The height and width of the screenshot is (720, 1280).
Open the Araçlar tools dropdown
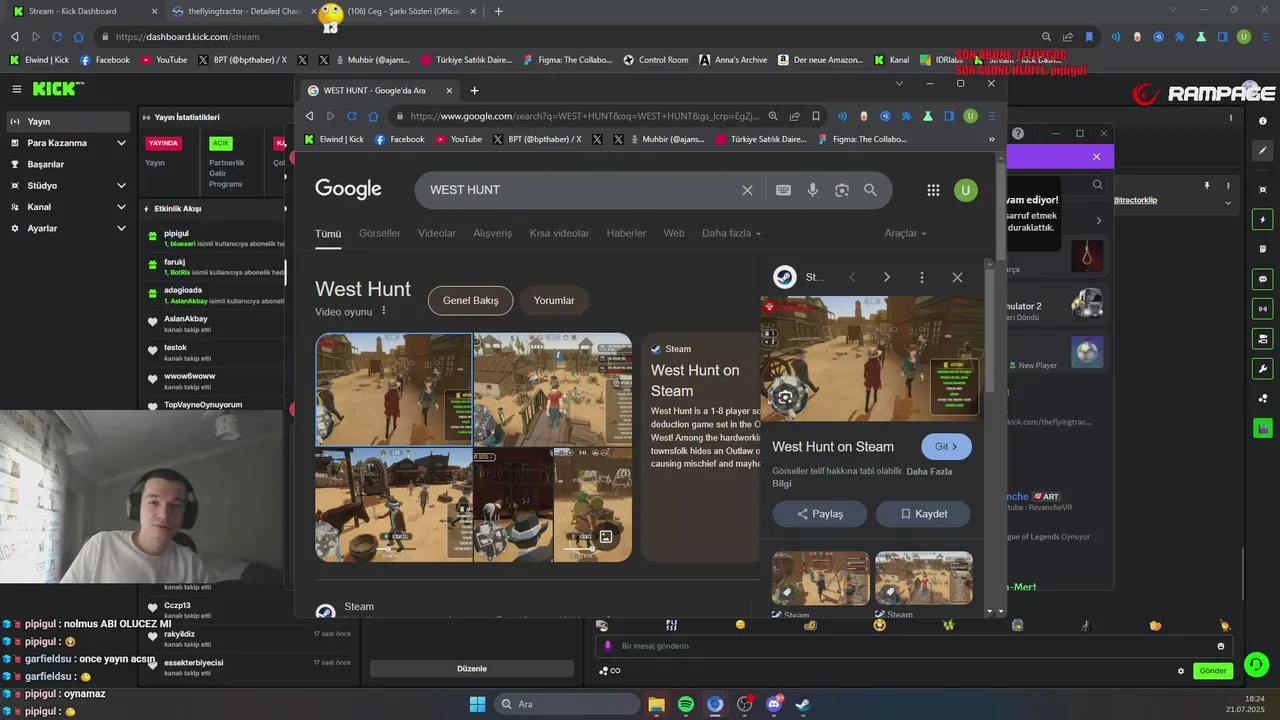[x=905, y=233]
